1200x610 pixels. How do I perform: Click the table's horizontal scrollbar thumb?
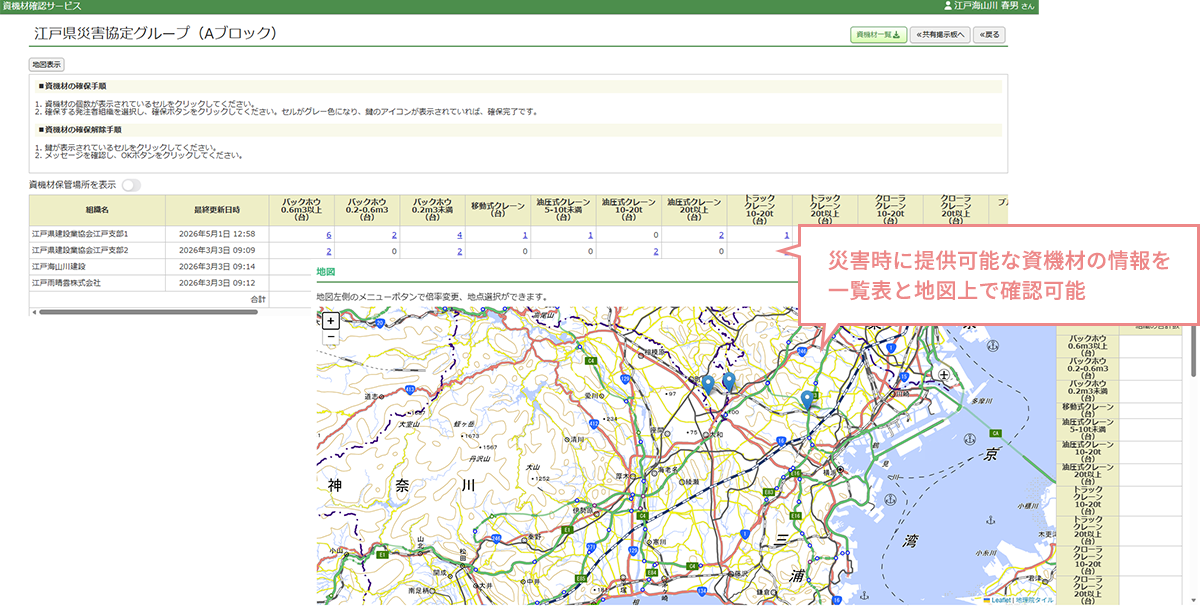coord(148,312)
